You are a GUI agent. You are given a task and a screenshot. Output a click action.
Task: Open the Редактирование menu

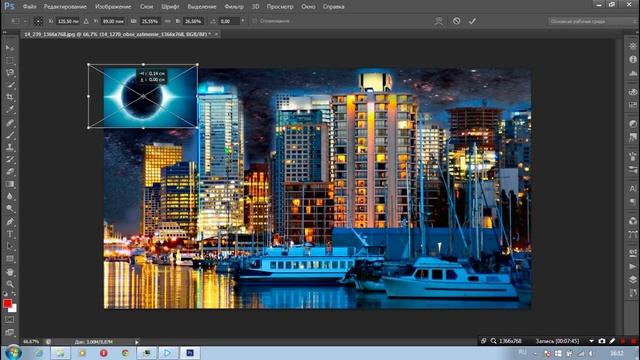(65, 7)
